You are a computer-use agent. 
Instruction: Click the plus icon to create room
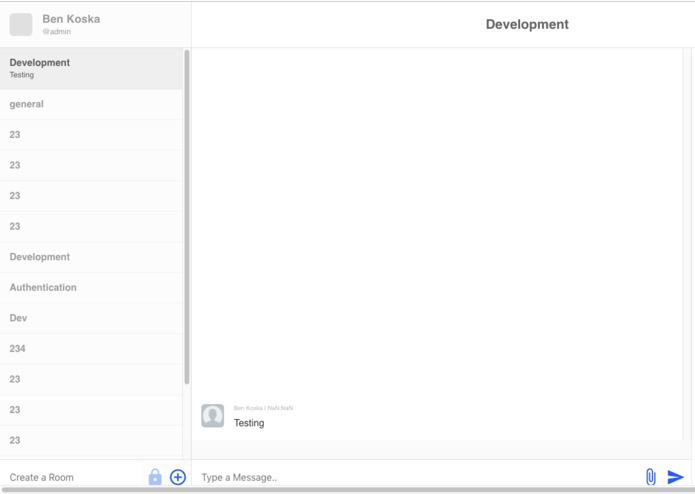pos(178,477)
